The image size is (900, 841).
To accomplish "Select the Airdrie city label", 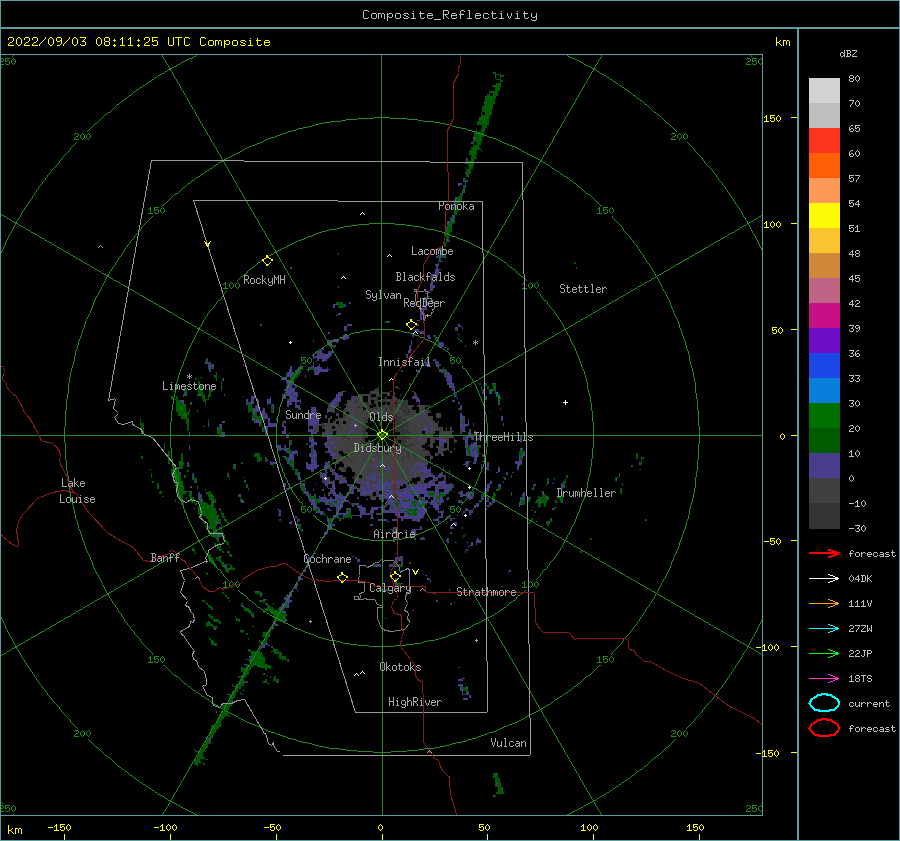I will (394, 534).
